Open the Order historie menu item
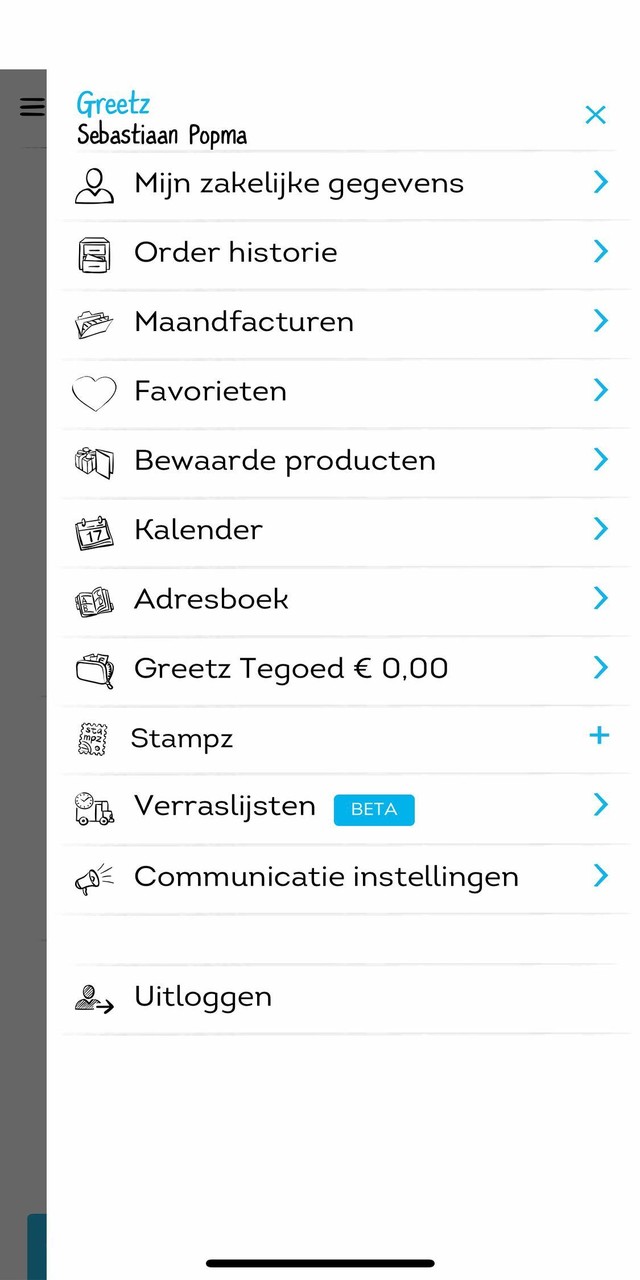Viewport: 640px width, 1280px height. (235, 252)
